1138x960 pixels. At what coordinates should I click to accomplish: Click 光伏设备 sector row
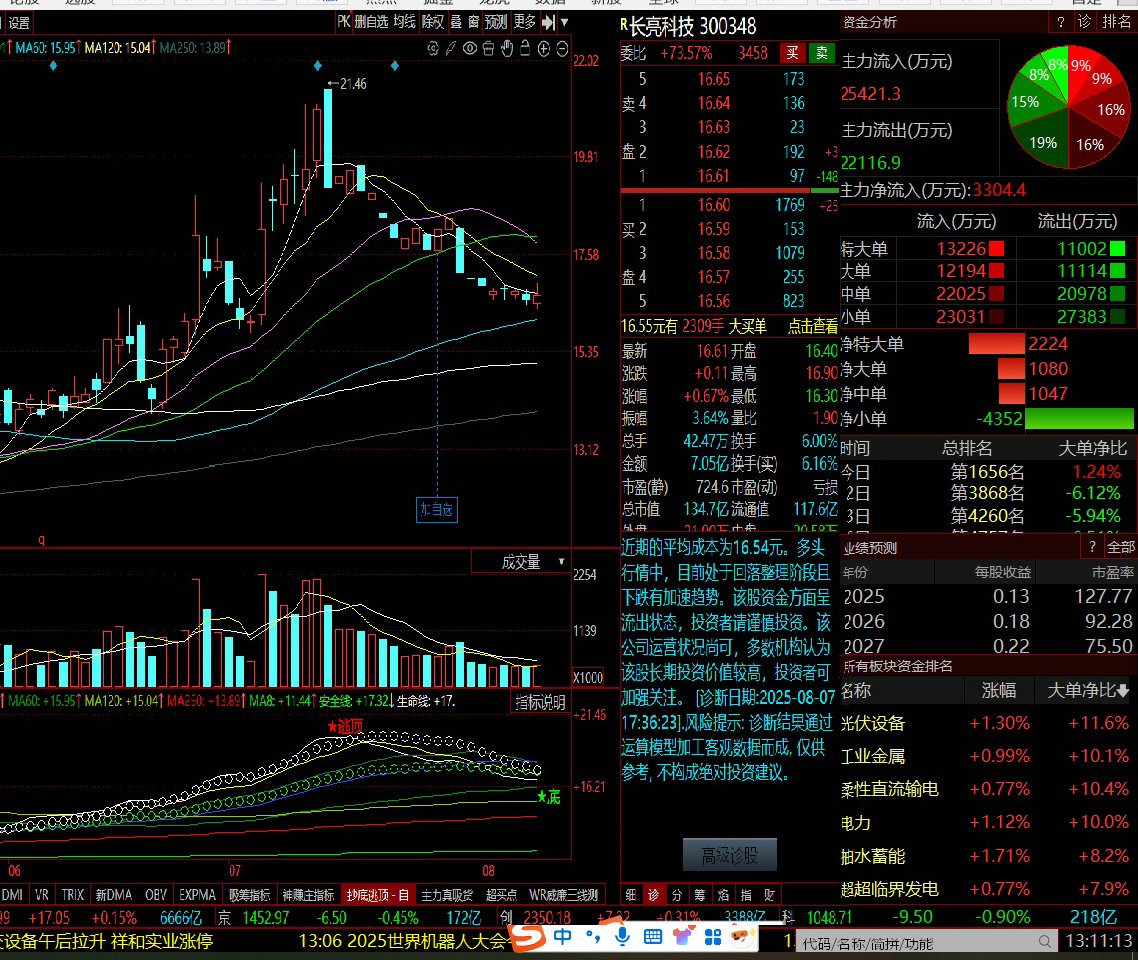(988, 723)
